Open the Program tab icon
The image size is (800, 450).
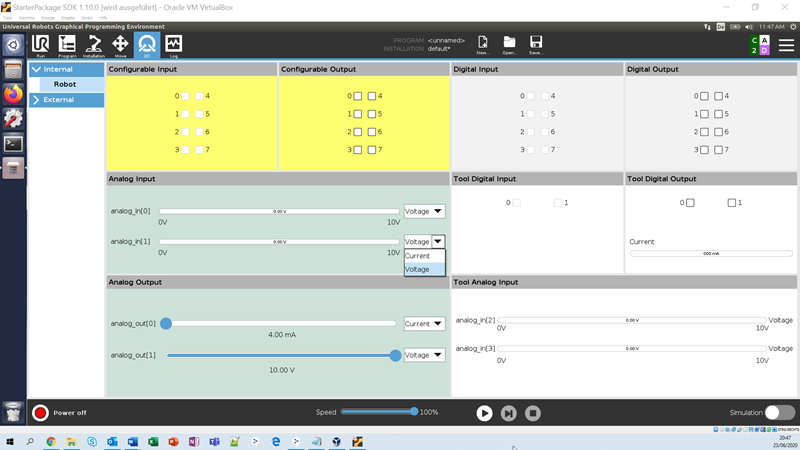pyautogui.click(x=67, y=44)
